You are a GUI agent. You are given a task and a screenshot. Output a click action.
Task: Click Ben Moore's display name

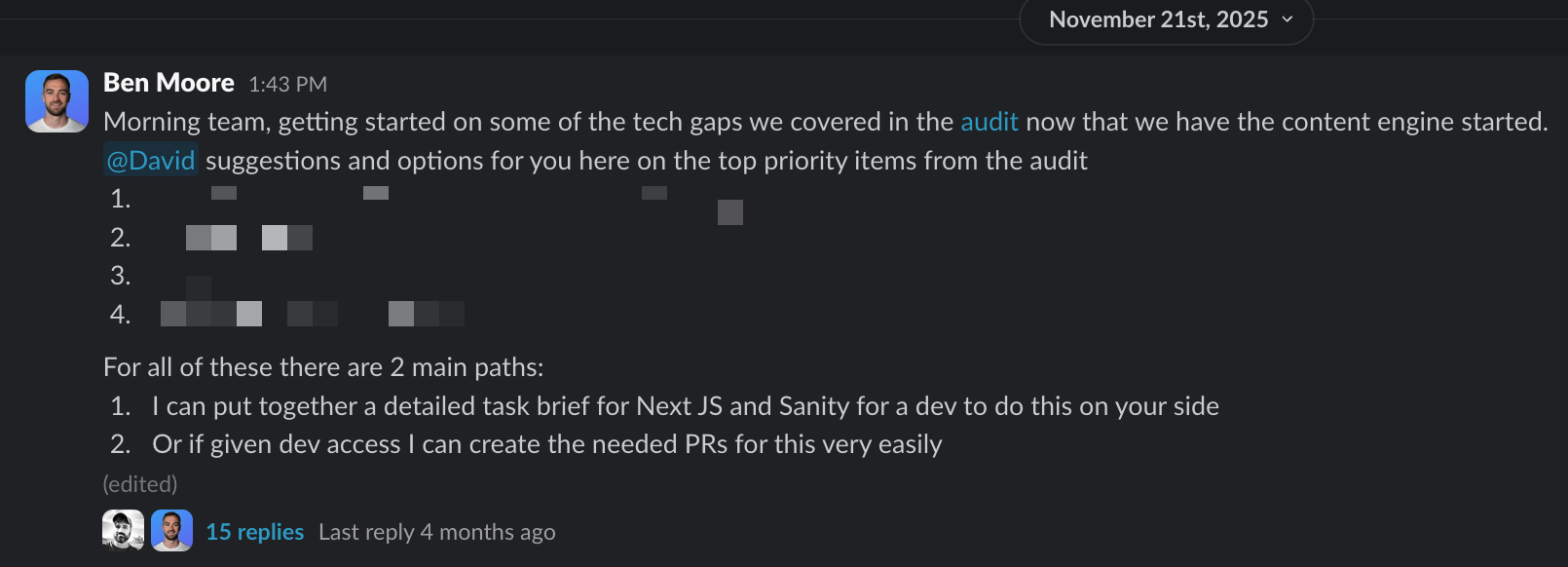(168, 83)
